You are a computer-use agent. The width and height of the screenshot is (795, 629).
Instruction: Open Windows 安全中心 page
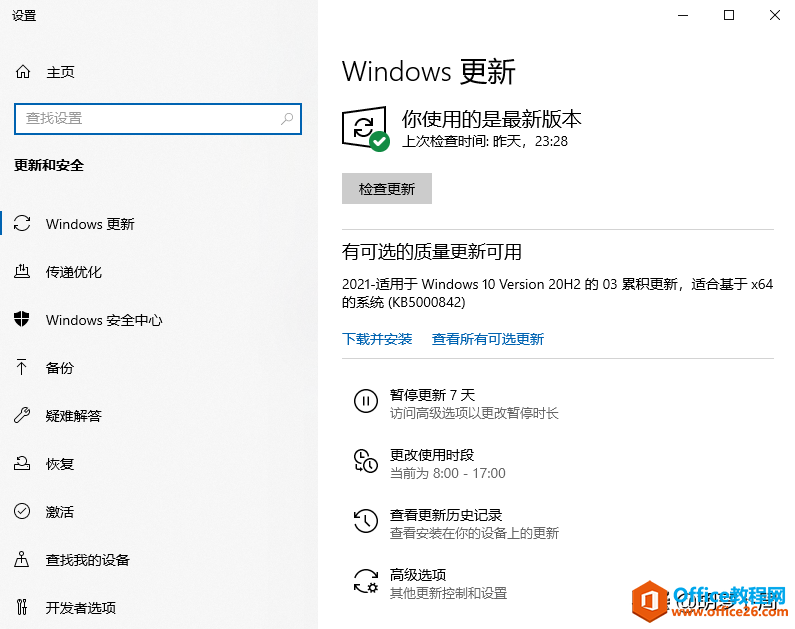(104, 320)
